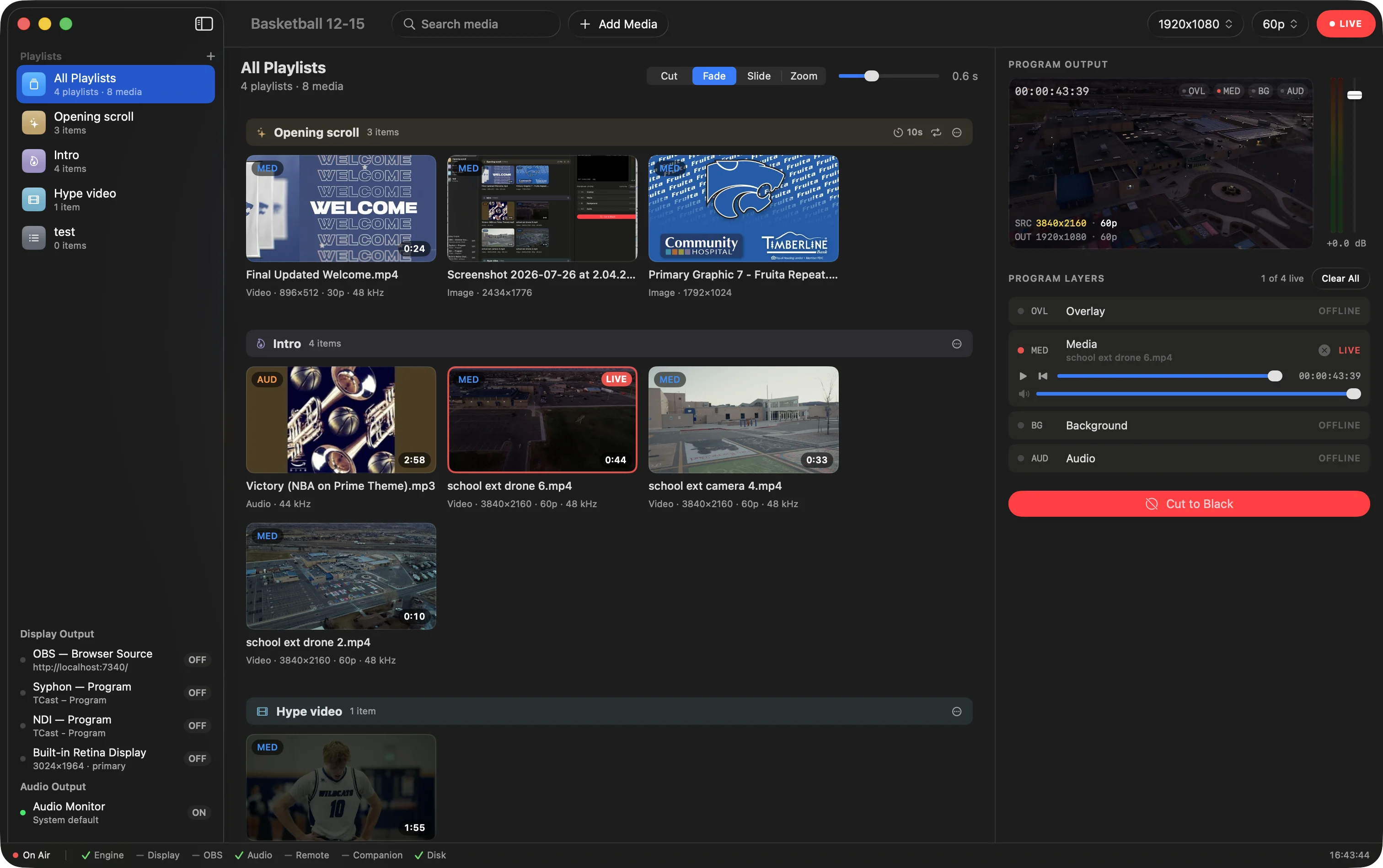The image size is (1383, 868).
Task: Click the Audio status indicator in status bar
Action: point(253,855)
